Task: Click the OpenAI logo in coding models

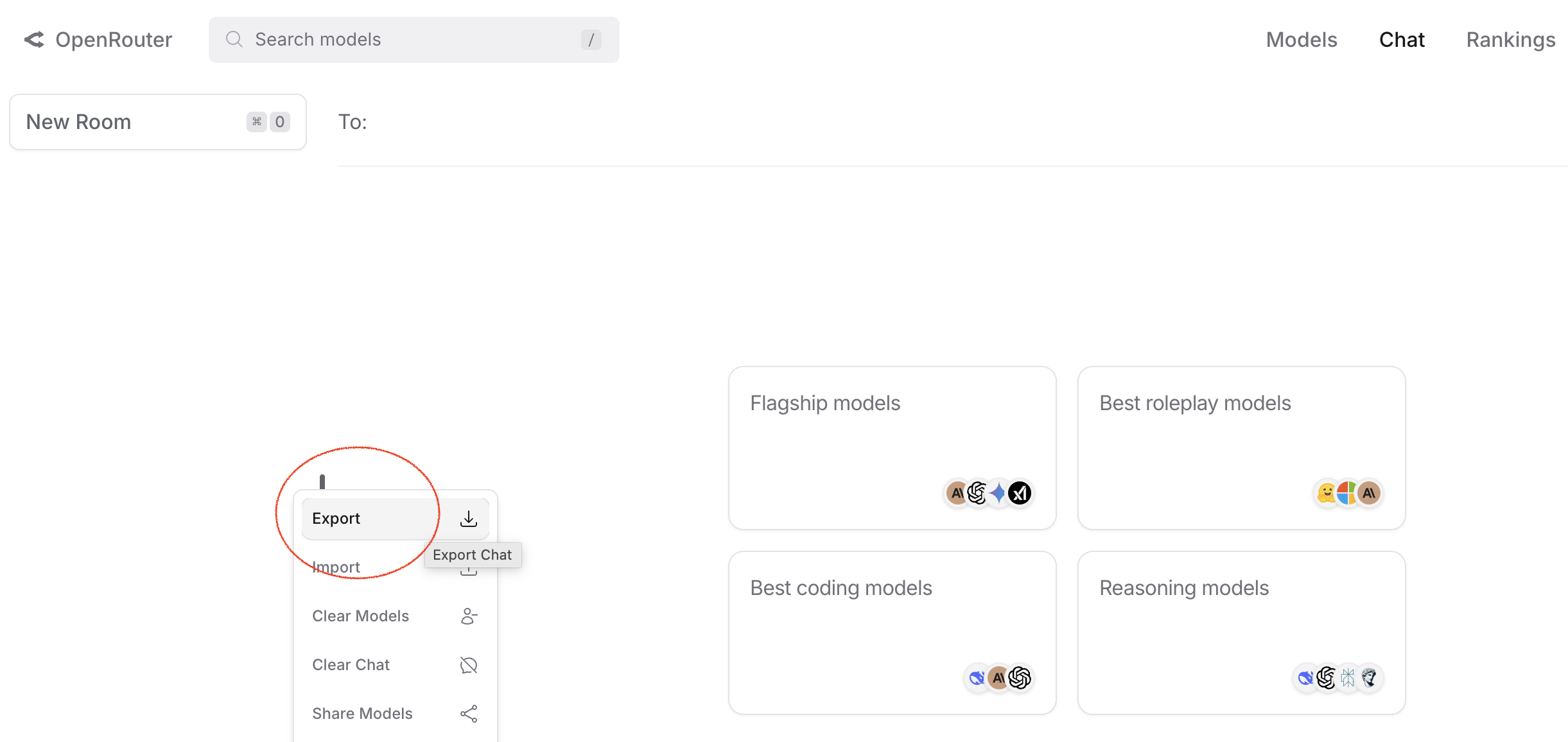Action: [1020, 678]
